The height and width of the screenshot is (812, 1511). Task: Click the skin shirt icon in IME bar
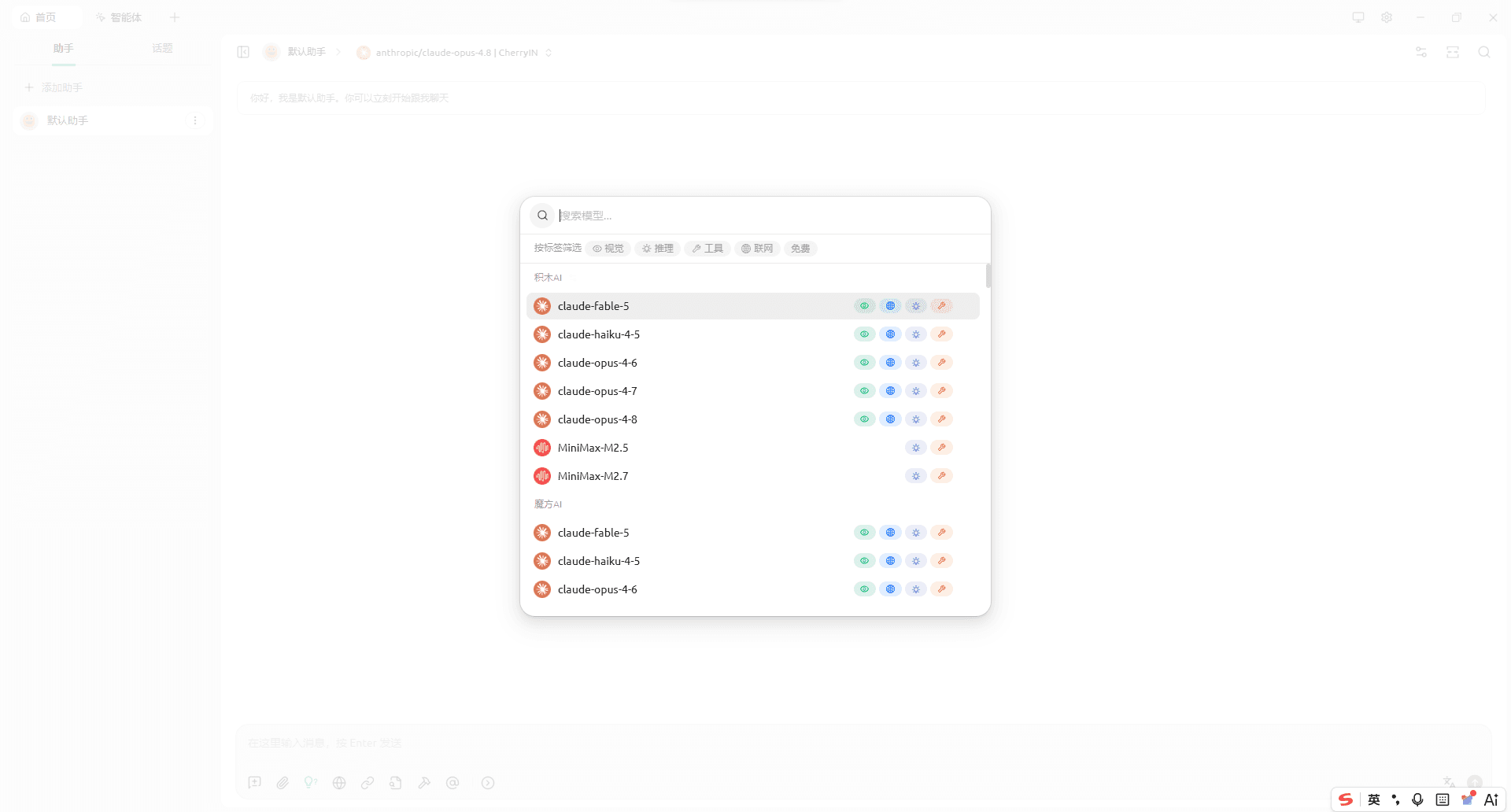(1468, 799)
